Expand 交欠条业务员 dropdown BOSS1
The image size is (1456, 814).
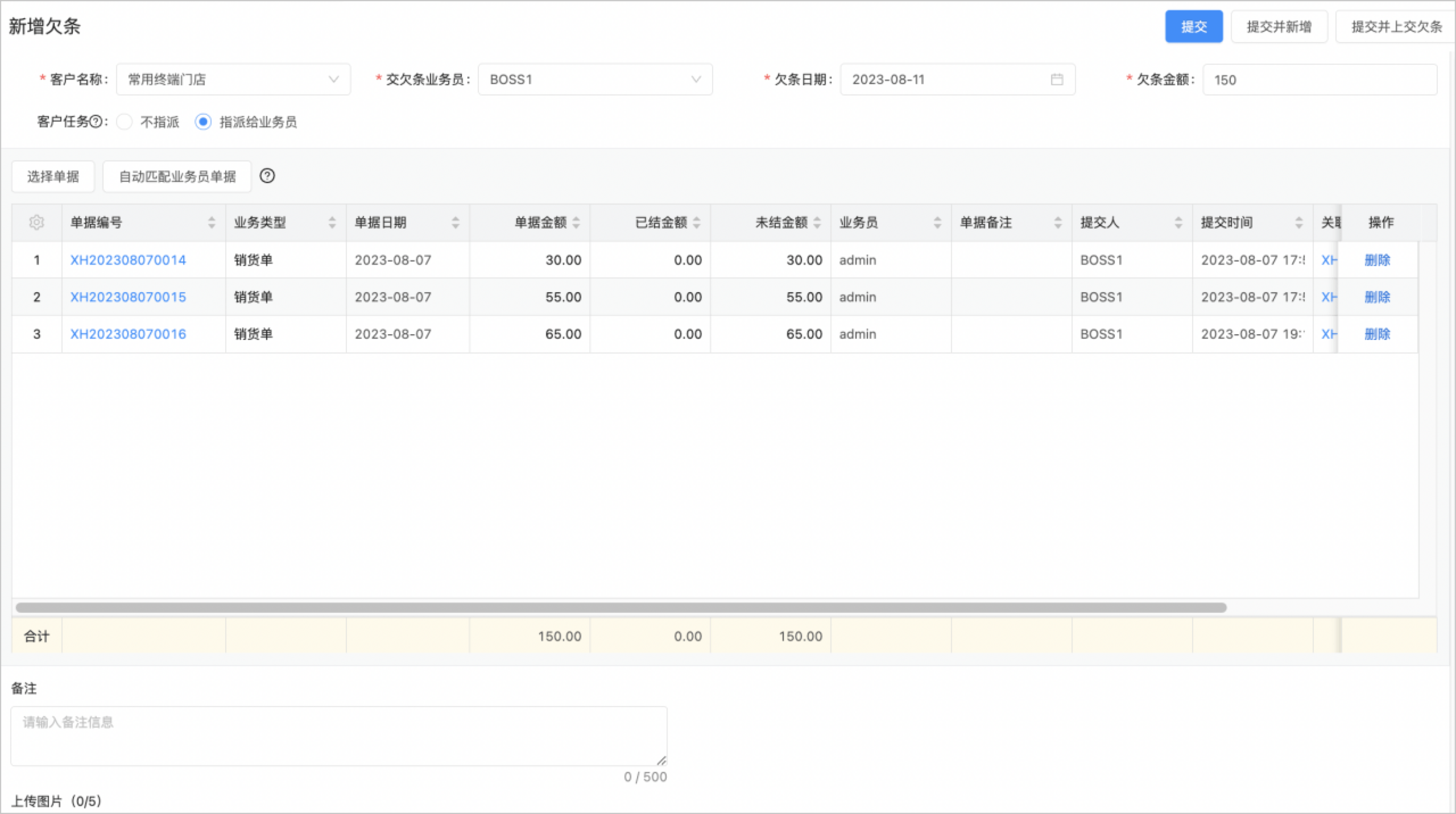(595, 80)
